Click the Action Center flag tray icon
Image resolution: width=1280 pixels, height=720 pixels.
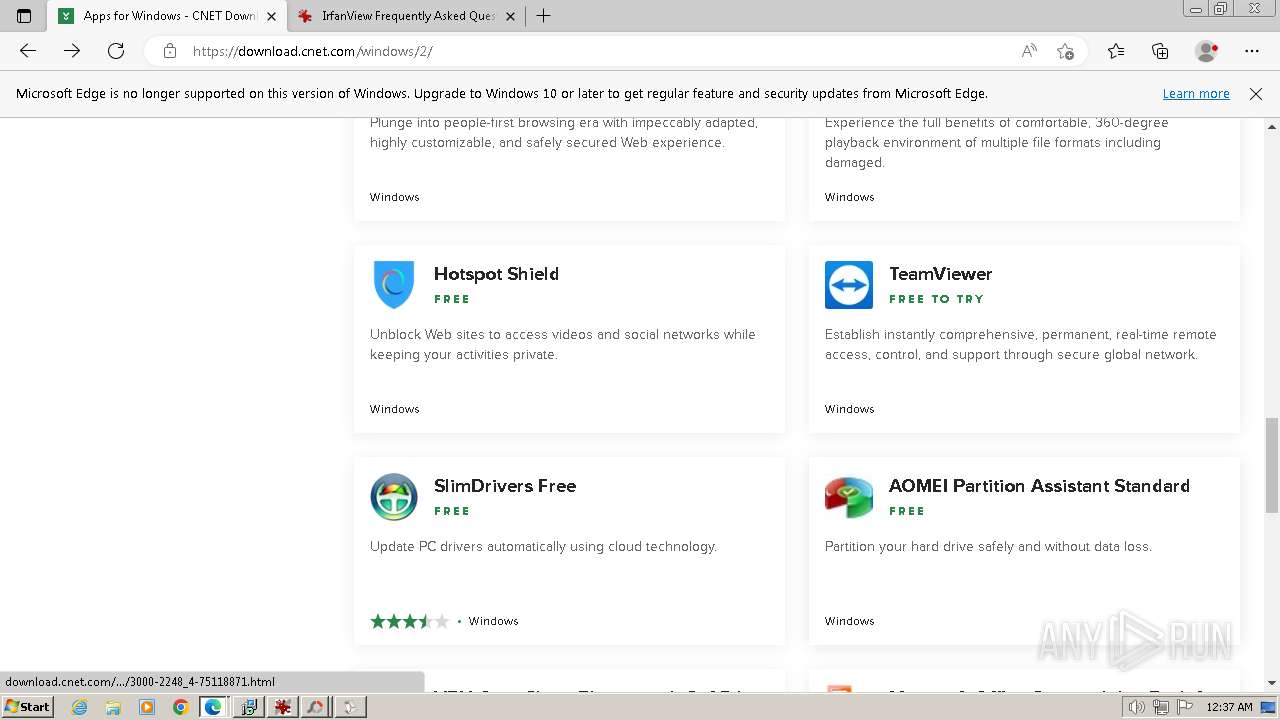click(1185, 707)
